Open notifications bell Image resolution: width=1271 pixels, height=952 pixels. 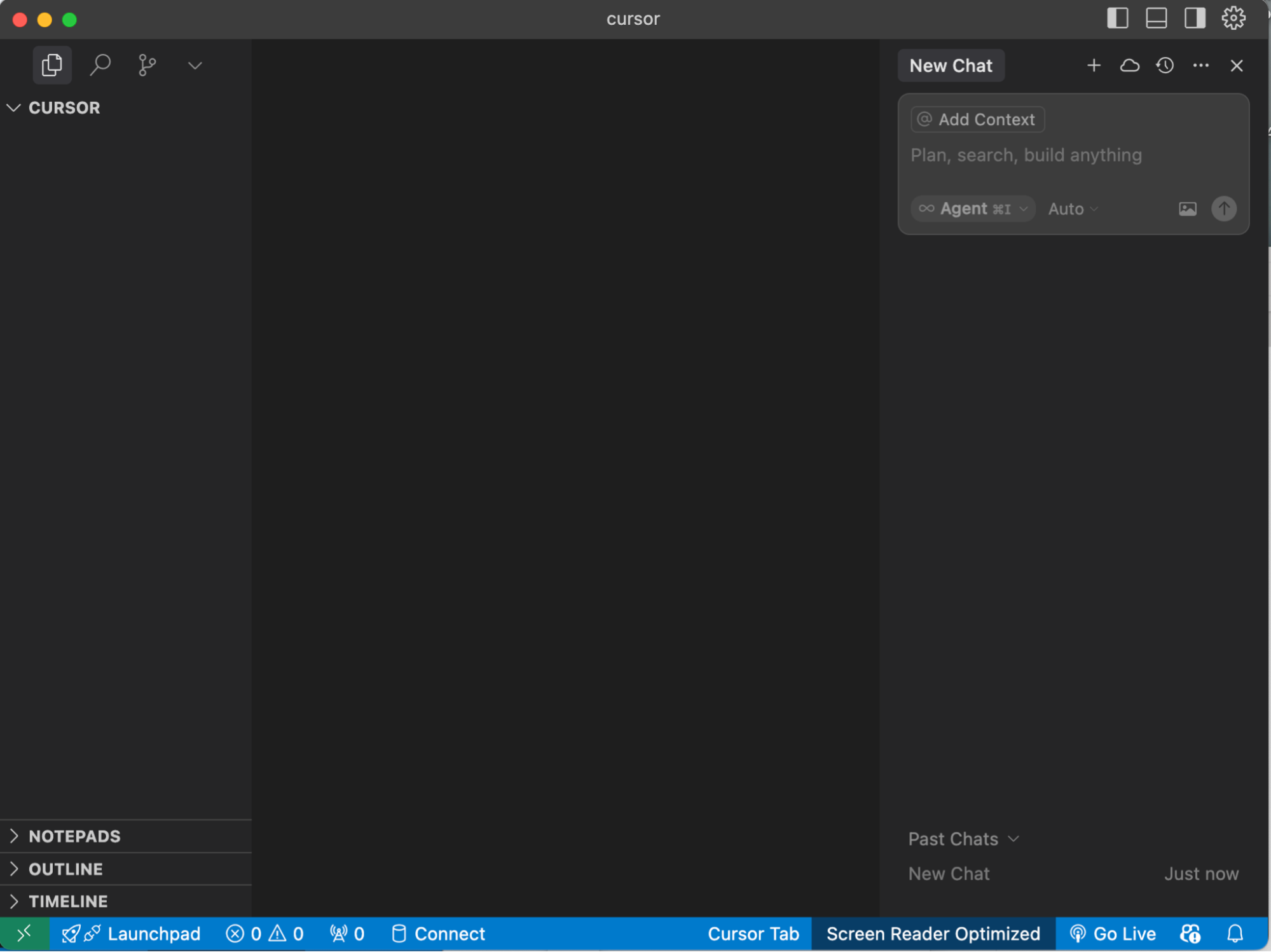pos(1235,934)
